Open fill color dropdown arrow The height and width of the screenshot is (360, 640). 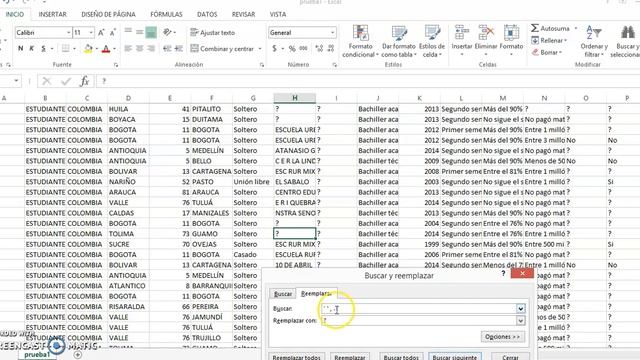[97, 49]
